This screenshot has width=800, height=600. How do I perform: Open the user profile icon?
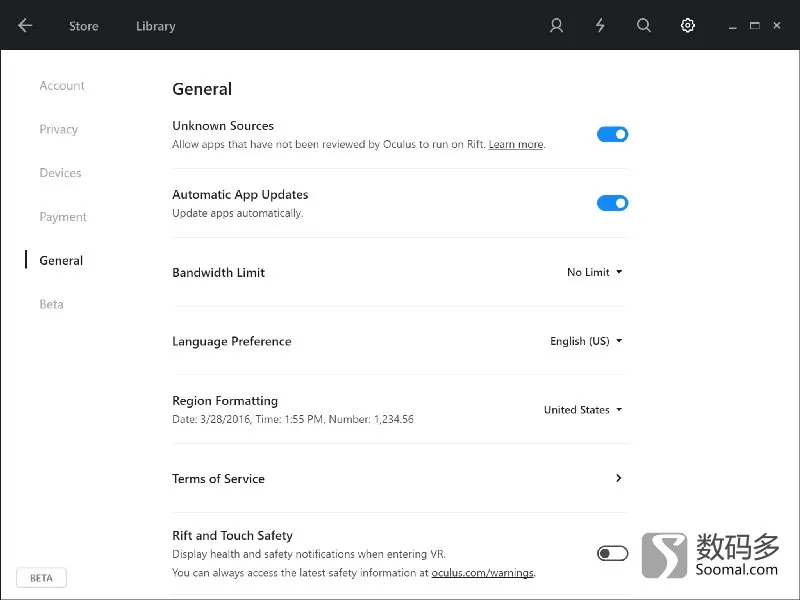click(x=556, y=26)
